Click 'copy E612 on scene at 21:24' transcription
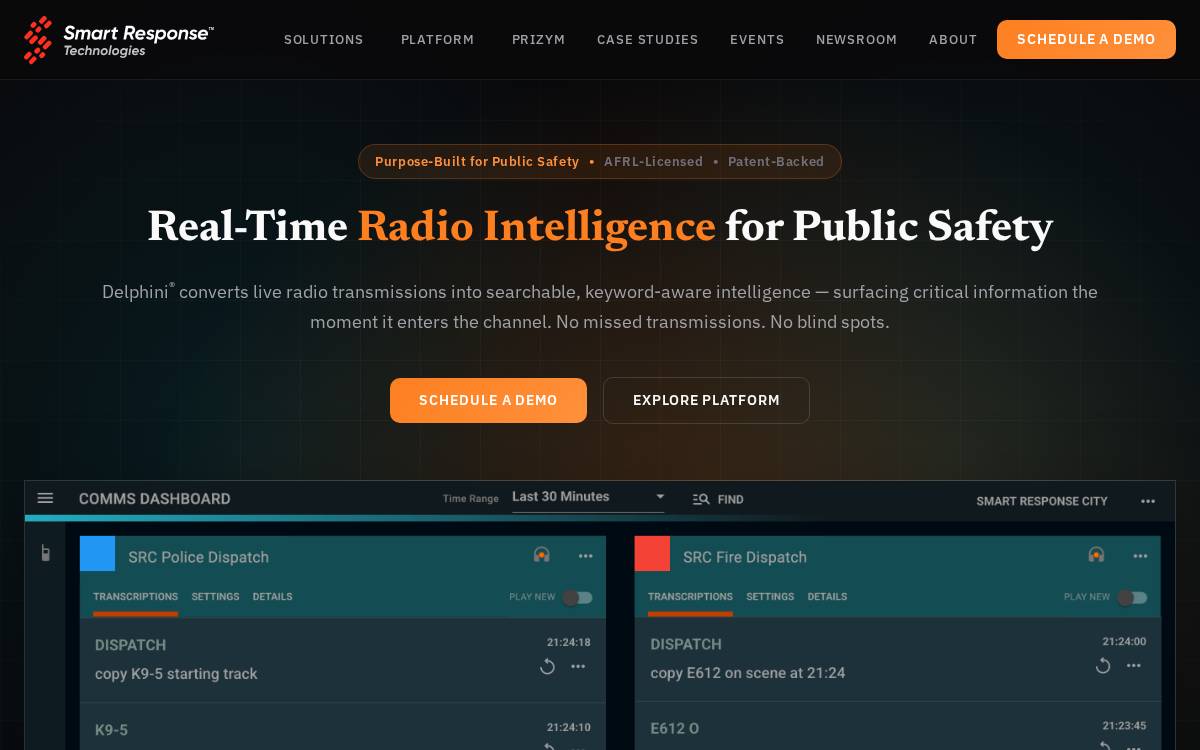The image size is (1200, 750). (x=748, y=673)
